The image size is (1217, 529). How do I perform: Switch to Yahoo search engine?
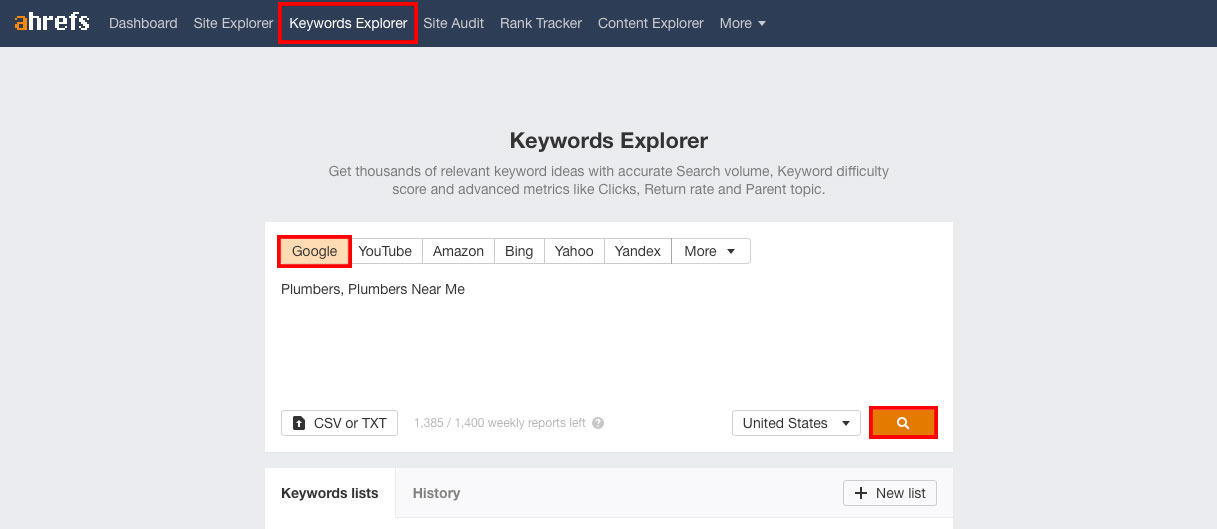click(x=574, y=251)
